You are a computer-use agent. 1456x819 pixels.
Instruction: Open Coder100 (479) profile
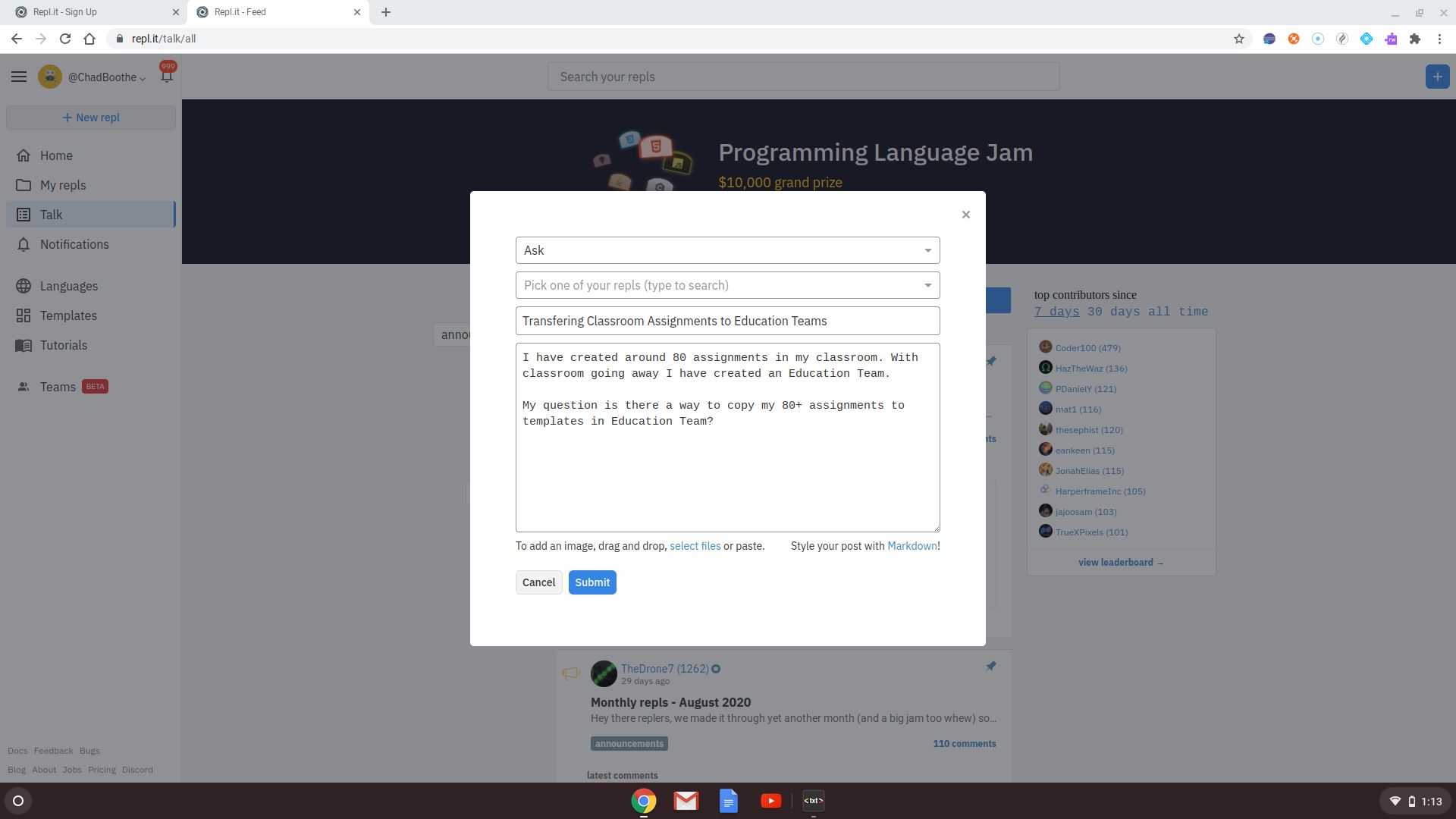[x=1087, y=348]
